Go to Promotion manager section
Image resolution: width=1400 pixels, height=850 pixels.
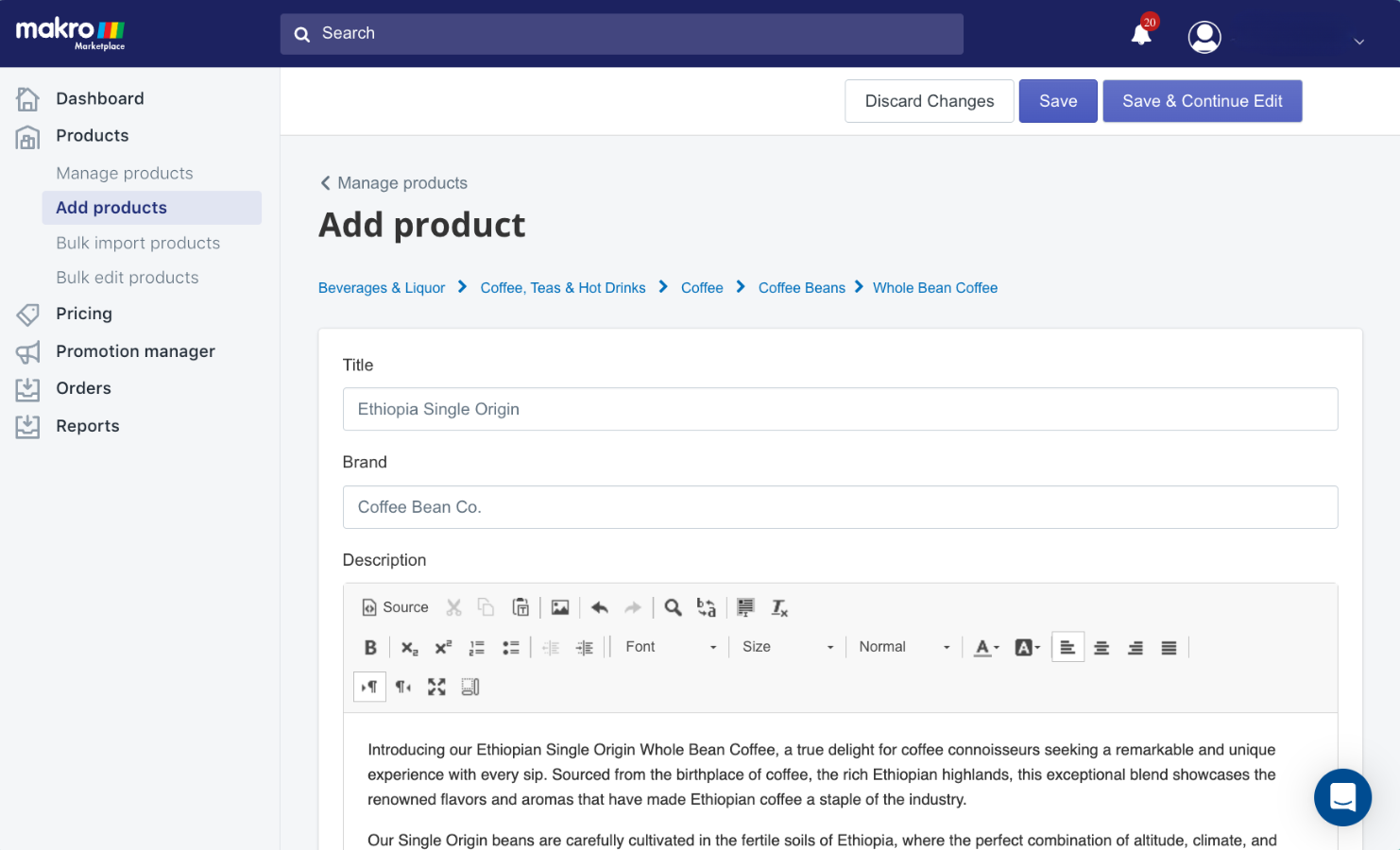click(135, 351)
